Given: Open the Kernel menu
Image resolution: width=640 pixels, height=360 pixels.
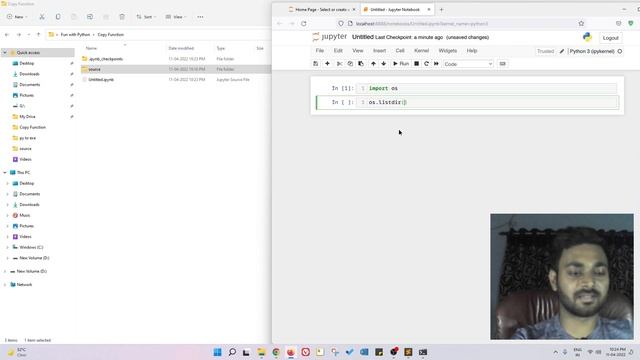Looking at the screenshot, I should [x=421, y=51].
